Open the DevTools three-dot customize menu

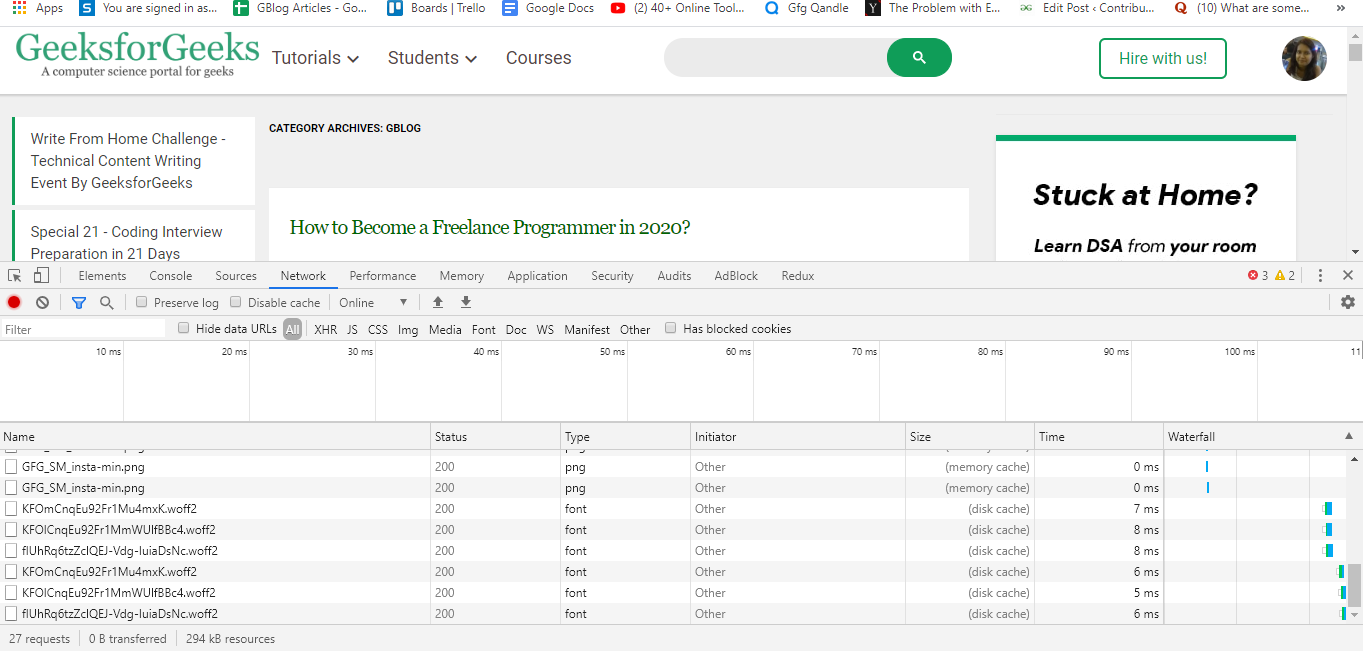[1320, 276]
